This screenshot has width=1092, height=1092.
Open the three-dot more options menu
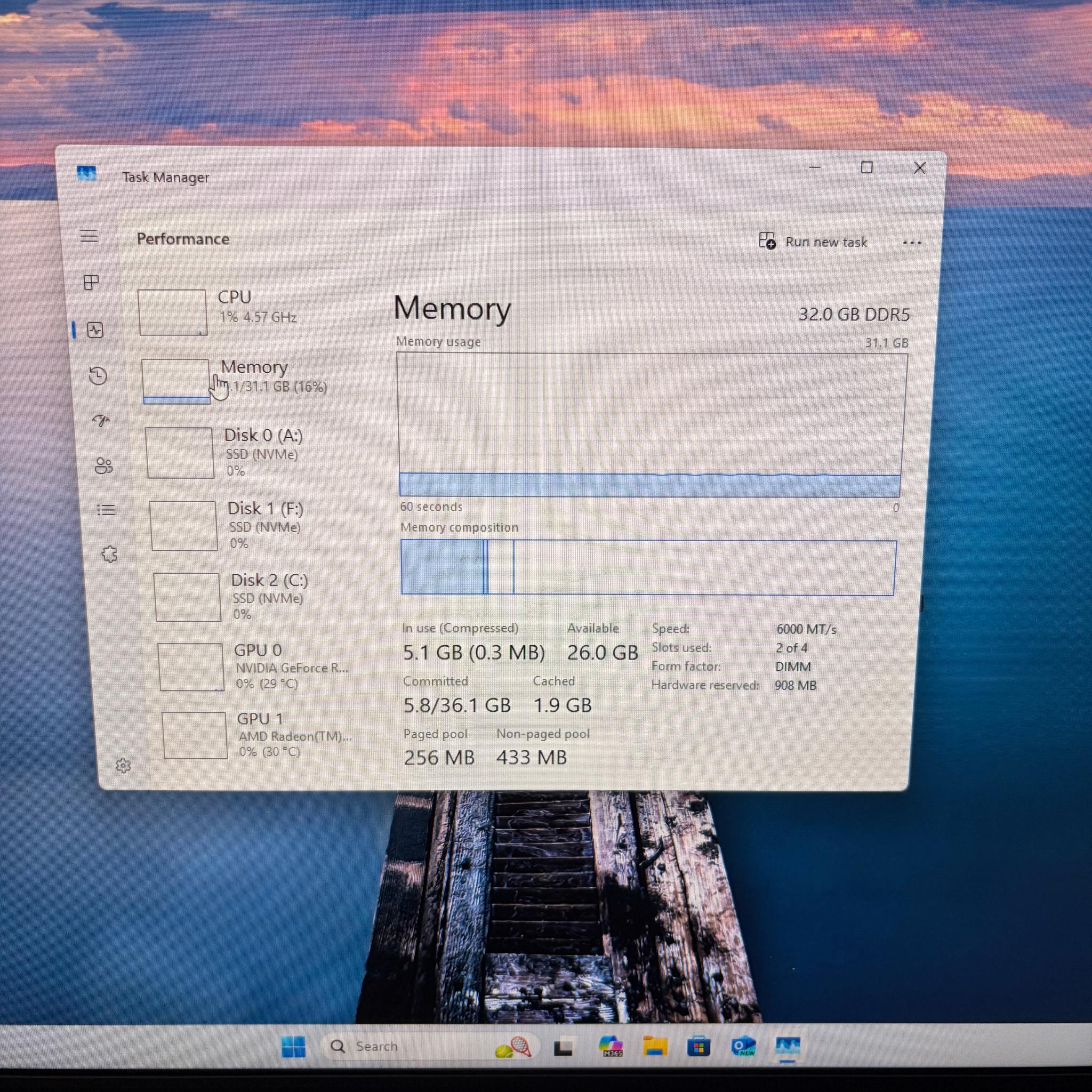(x=912, y=243)
